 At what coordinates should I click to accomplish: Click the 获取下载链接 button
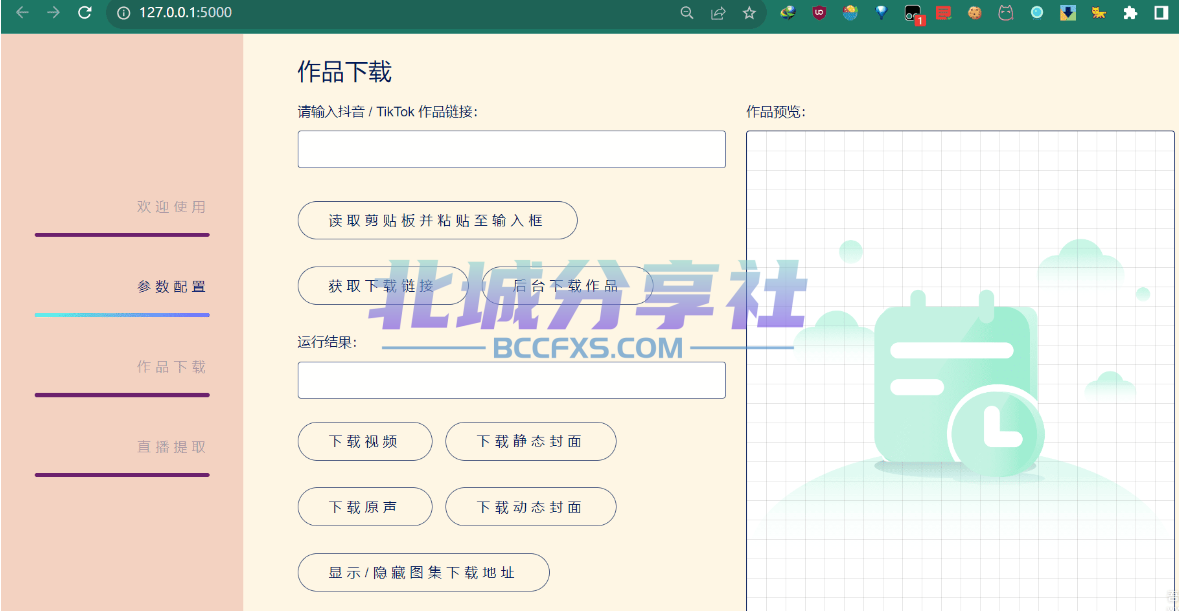(383, 286)
